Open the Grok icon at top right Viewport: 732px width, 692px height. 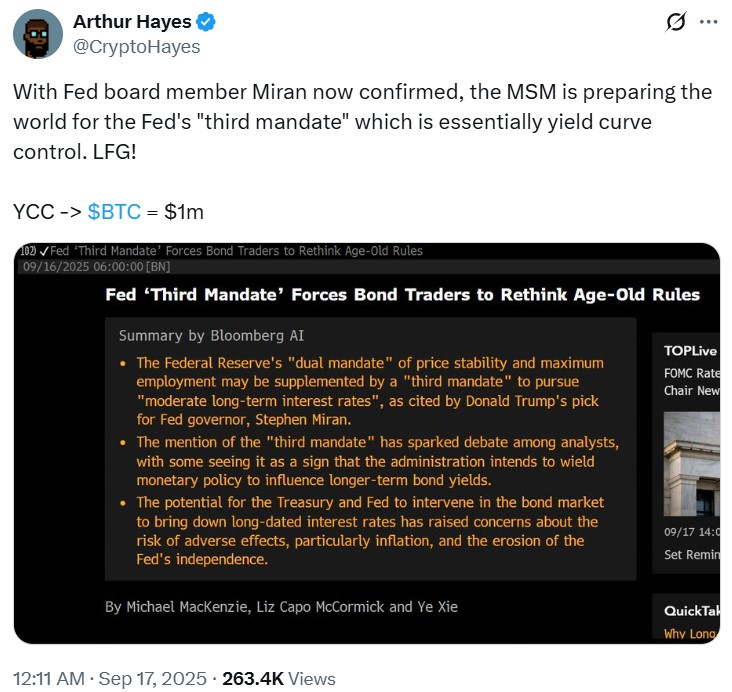click(675, 22)
